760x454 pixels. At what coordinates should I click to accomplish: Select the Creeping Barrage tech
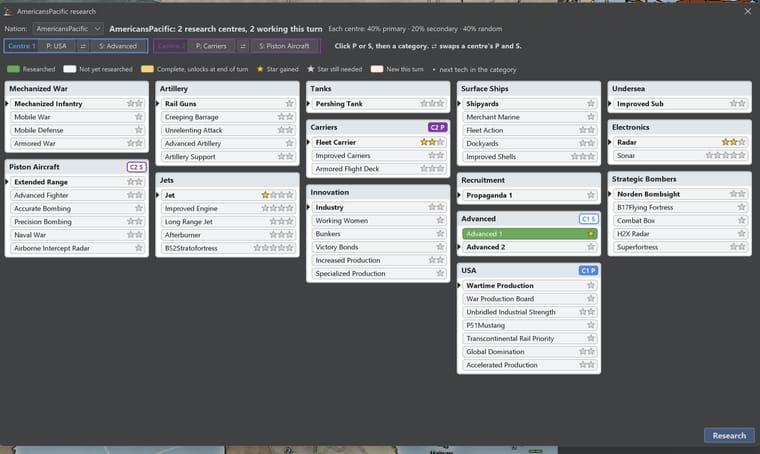pyautogui.click(x=227, y=117)
